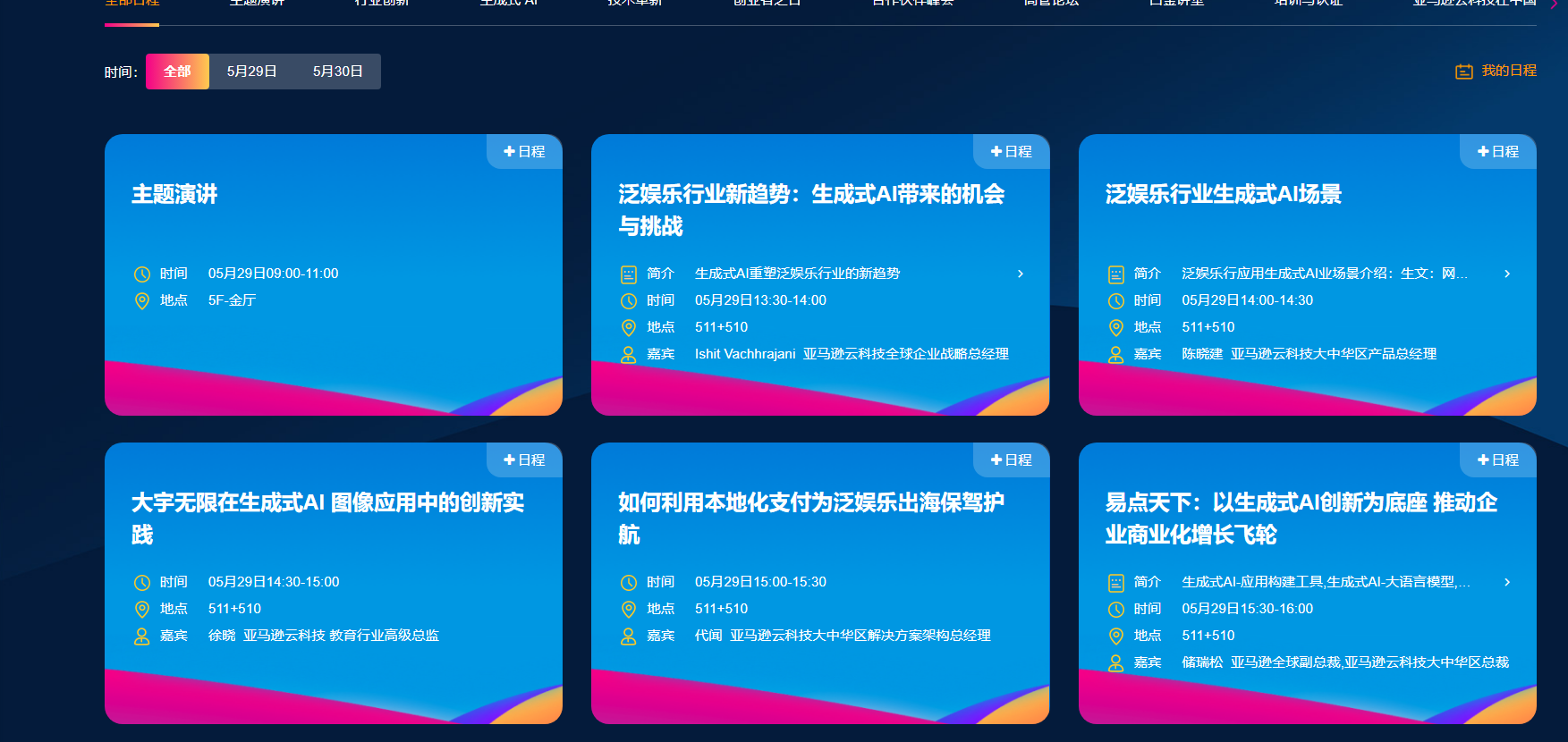The width and height of the screenshot is (1568, 742).
Task: Click location pin in 本地化支付 card
Action: click(629, 610)
